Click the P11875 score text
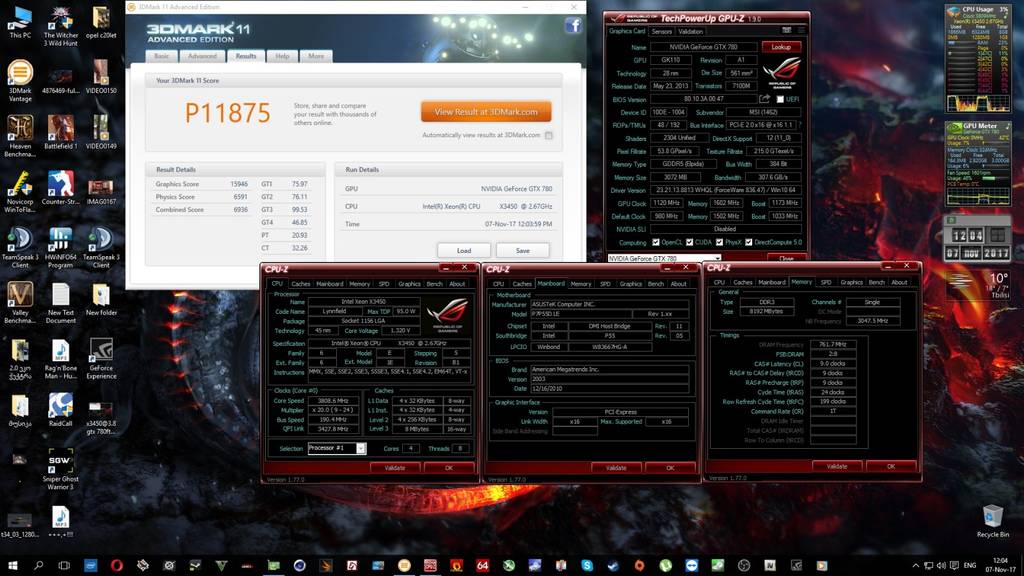The image size is (1024, 576). [227, 113]
